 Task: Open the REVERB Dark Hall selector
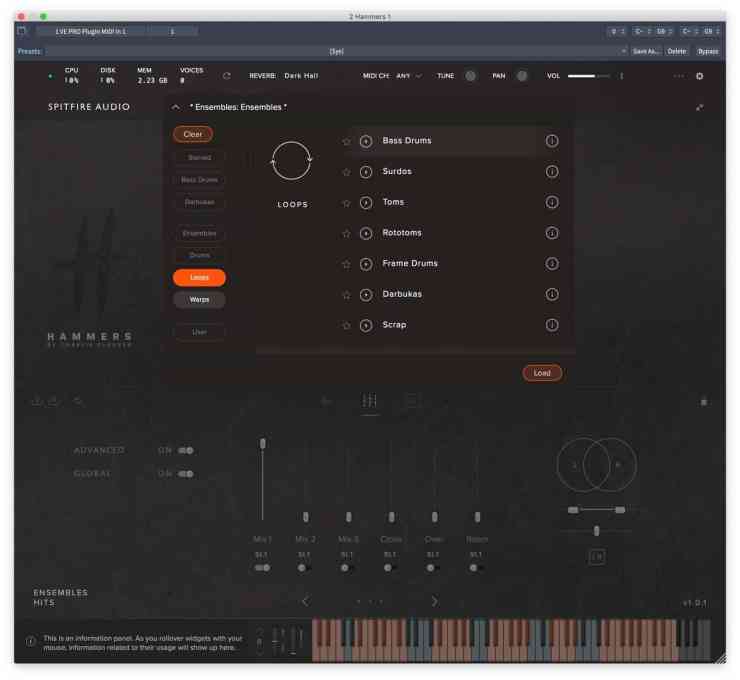click(x=301, y=76)
